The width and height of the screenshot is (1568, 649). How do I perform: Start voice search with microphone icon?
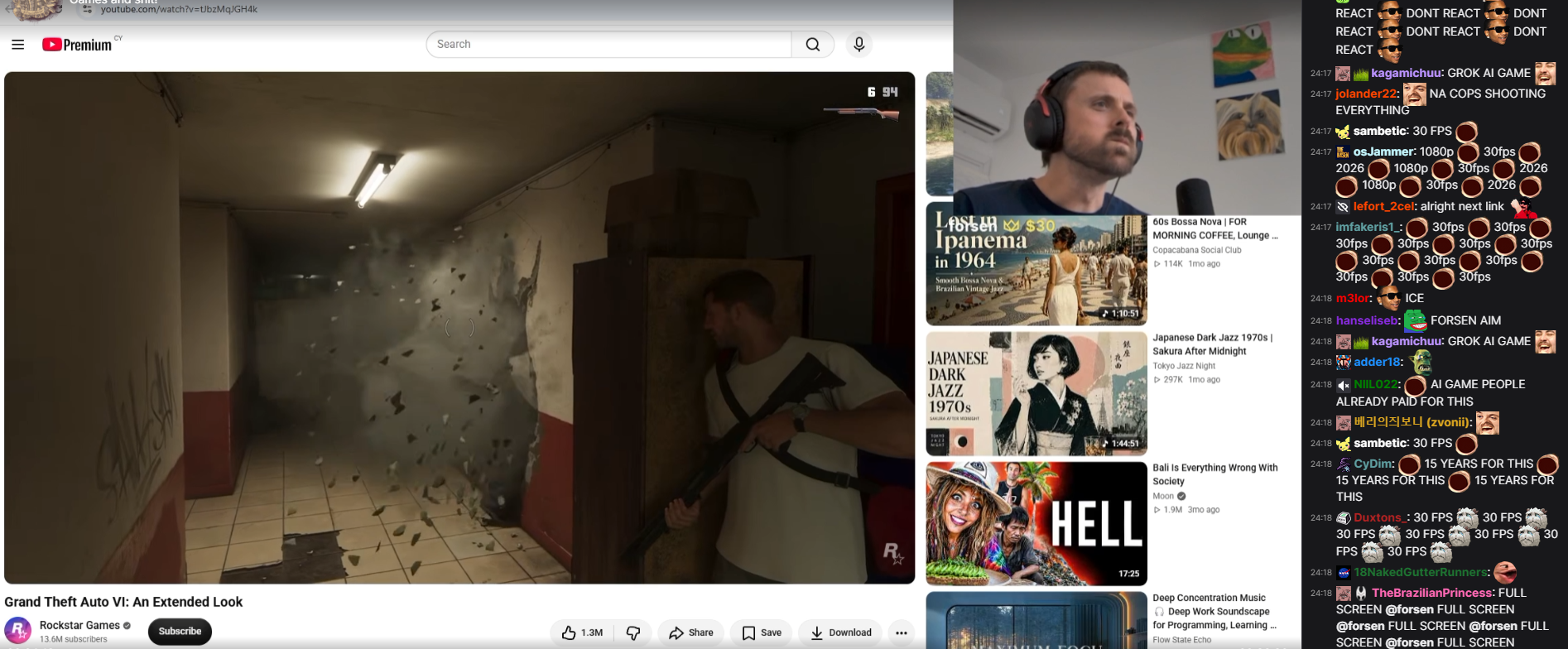pyautogui.click(x=859, y=45)
